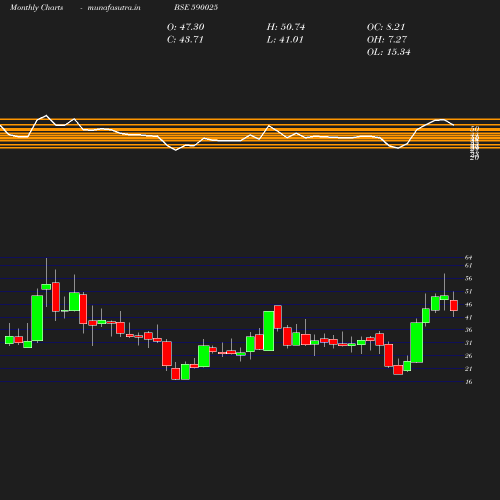The height and width of the screenshot is (500, 500).
Task: Click the "31" price axis label
Action: coord(468,343)
